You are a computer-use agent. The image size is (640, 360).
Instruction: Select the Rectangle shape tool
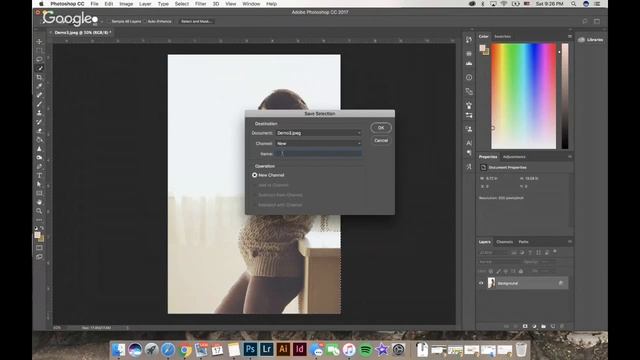pyautogui.click(x=39, y=193)
